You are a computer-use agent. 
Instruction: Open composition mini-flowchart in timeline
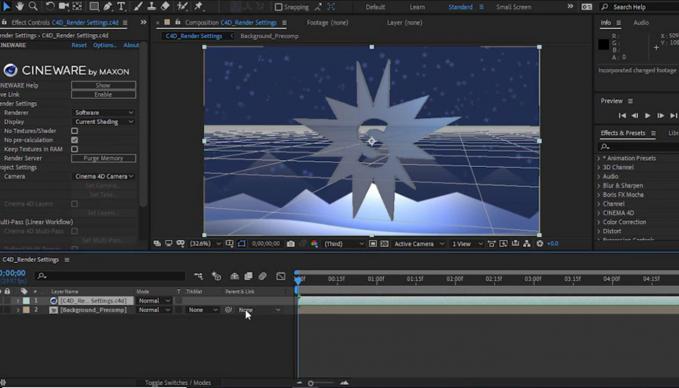(198, 276)
